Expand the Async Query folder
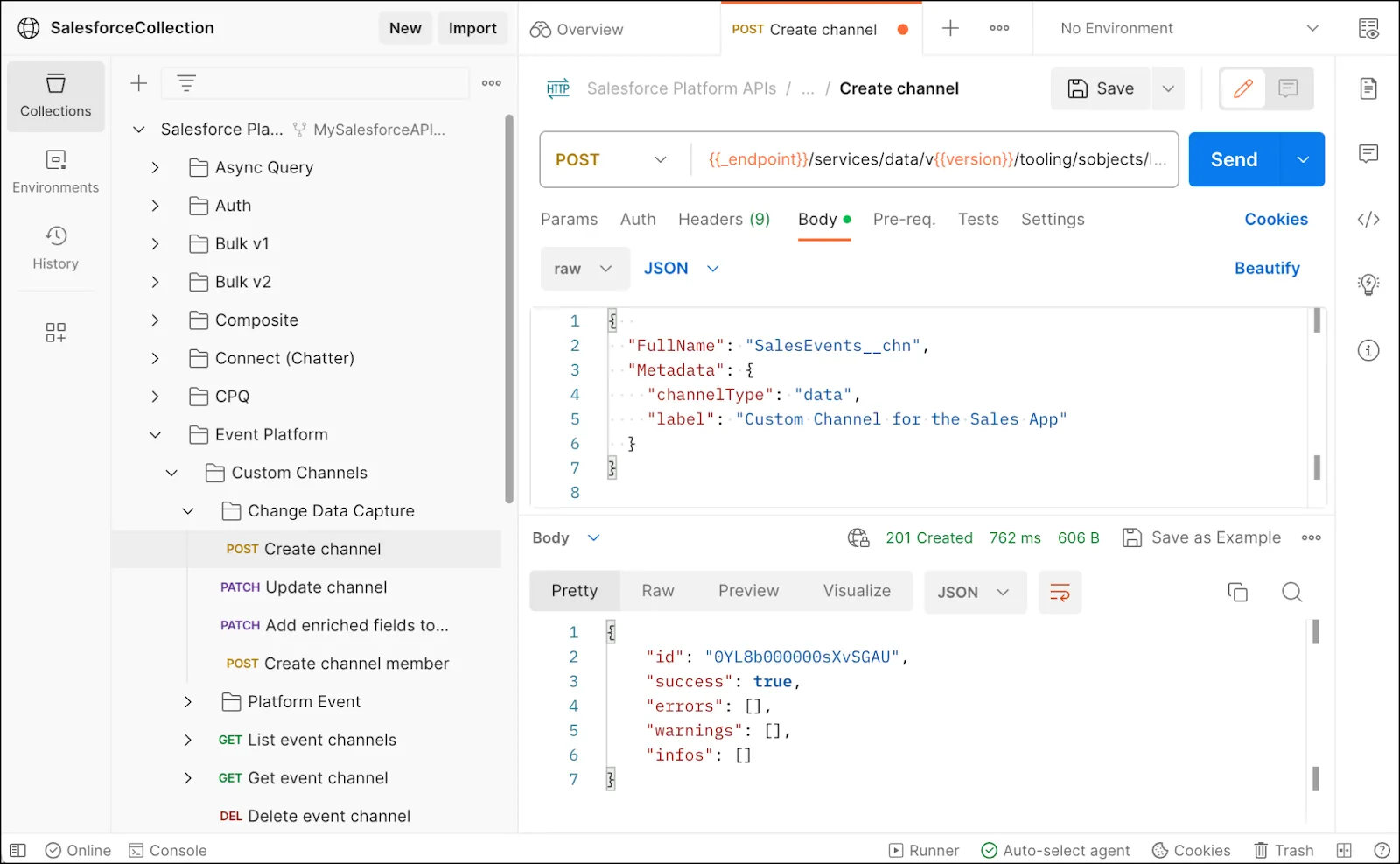The height and width of the screenshot is (864, 1400). pos(155,167)
